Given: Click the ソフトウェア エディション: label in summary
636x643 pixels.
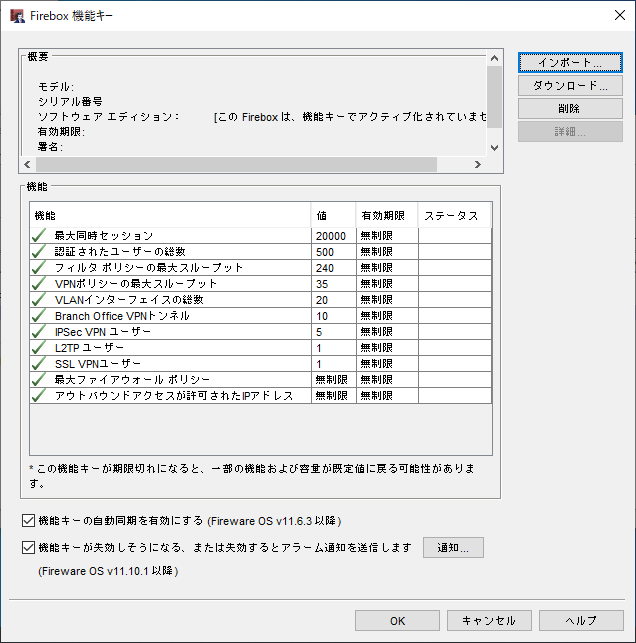Looking at the screenshot, I should [108, 117].
